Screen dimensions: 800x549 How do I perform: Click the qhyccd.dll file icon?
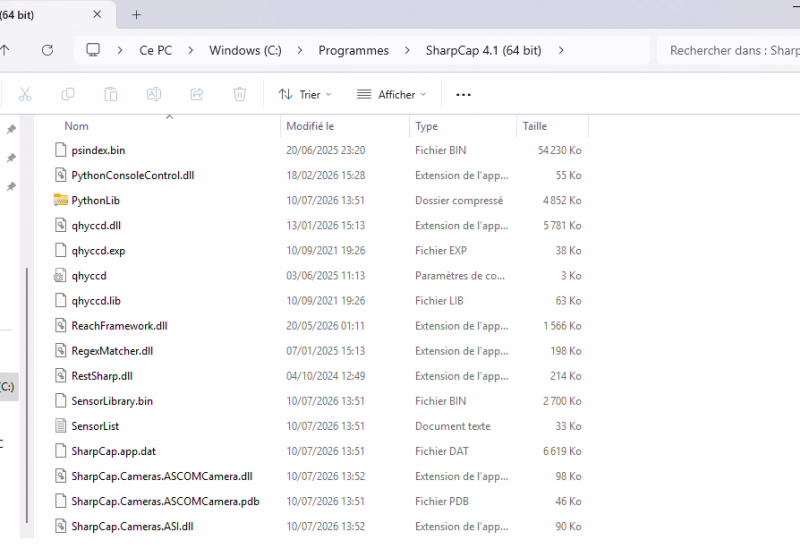click(x=60, y=225)
